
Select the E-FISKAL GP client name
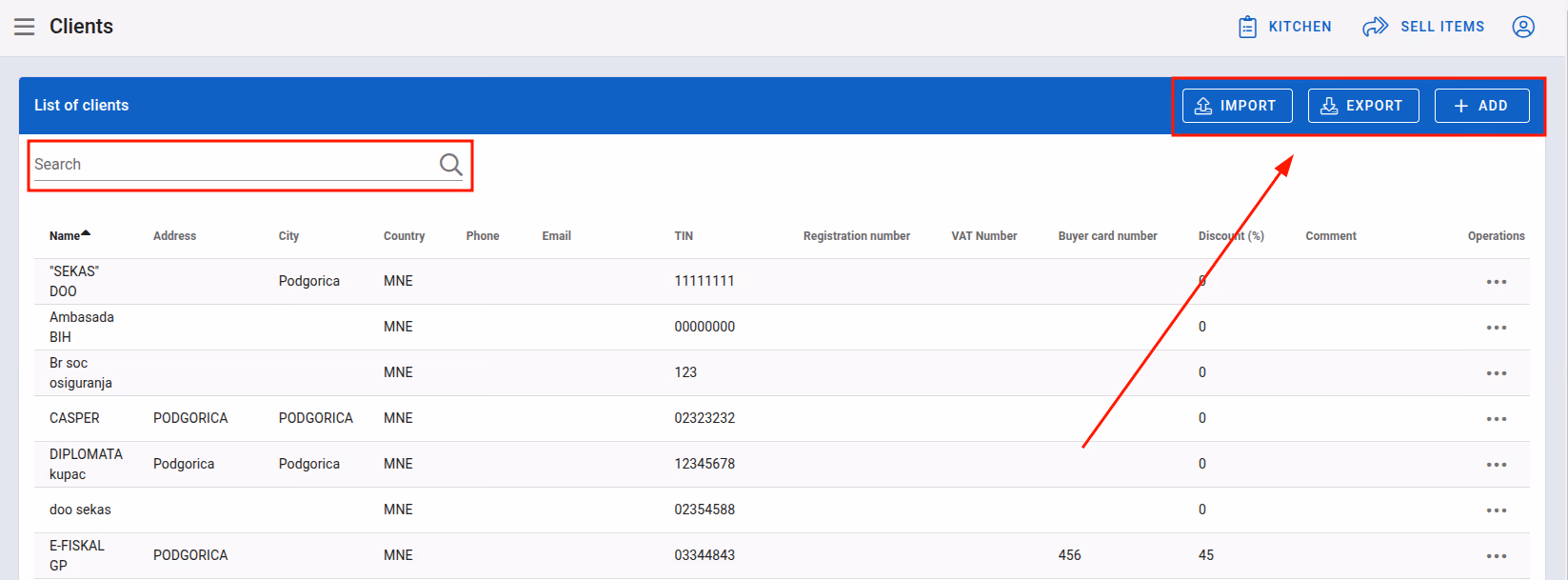[77, 555]
